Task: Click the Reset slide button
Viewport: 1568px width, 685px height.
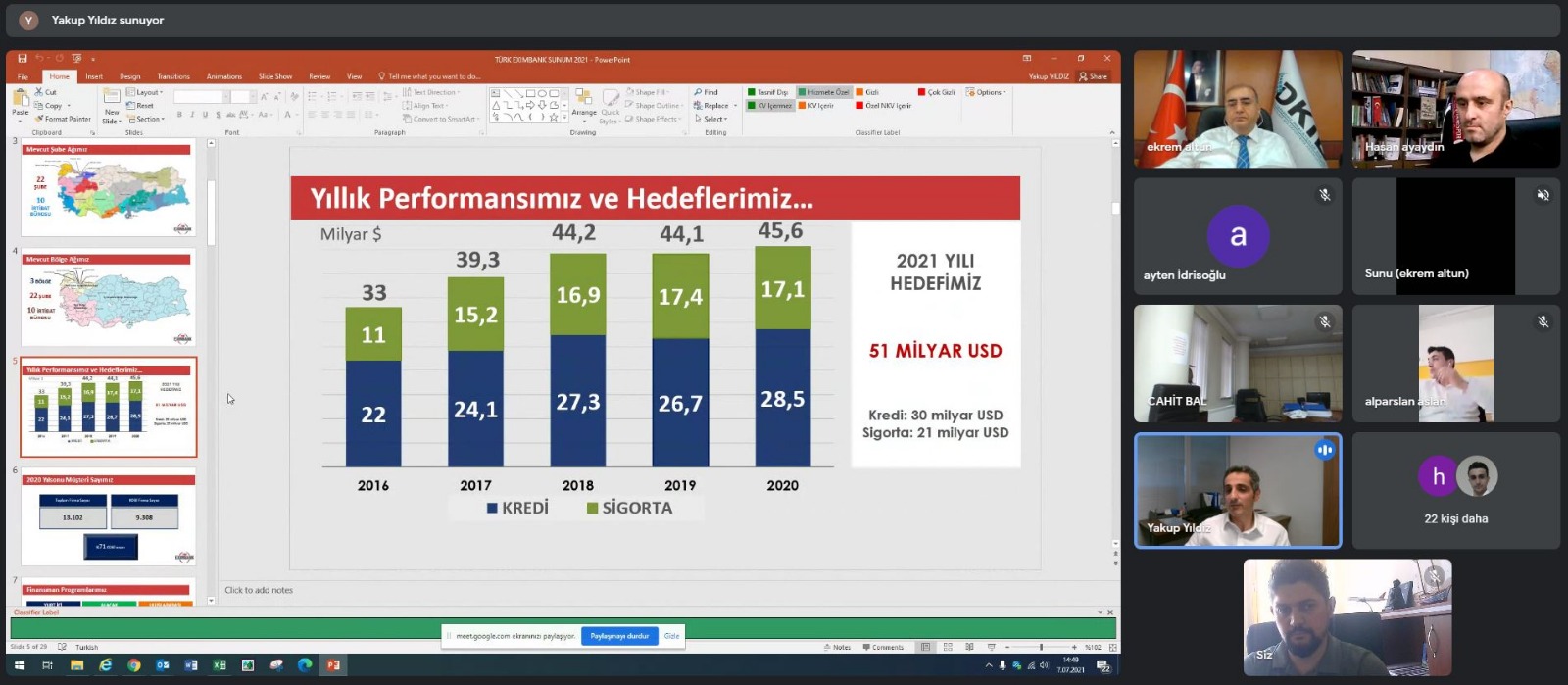Action: click(x=141, y=106)
